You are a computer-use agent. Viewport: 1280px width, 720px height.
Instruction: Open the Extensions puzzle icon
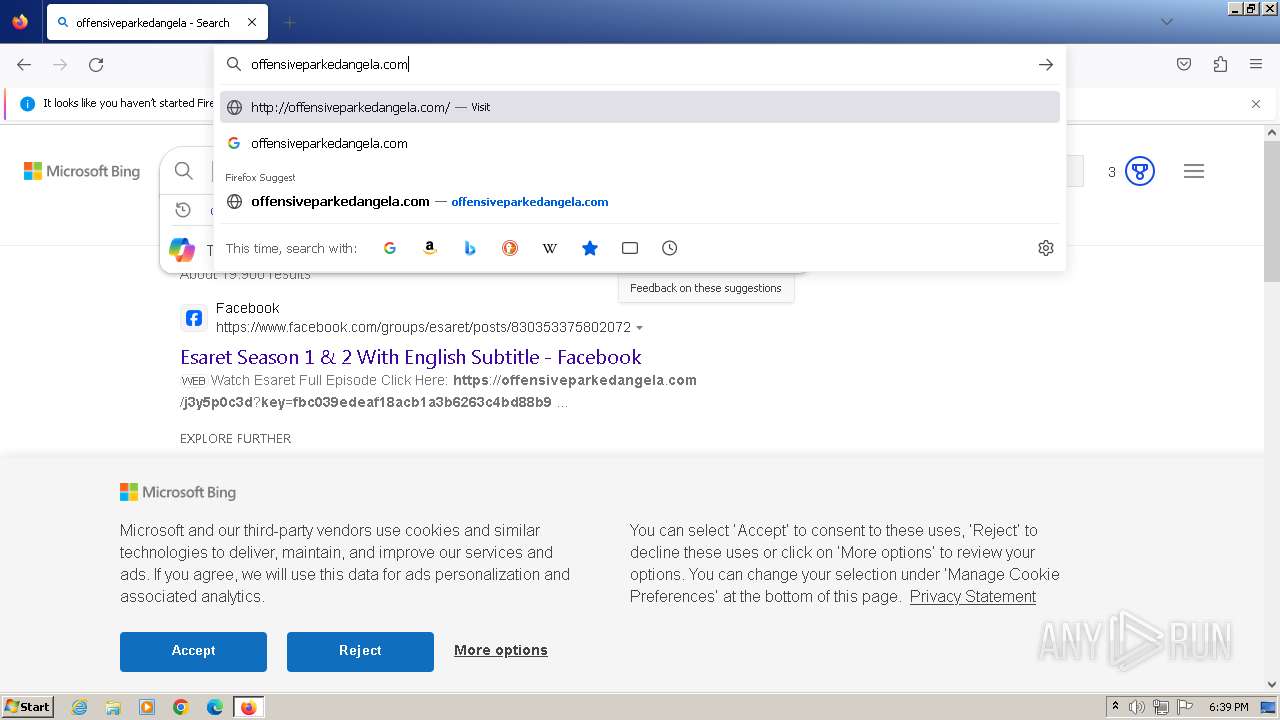pyautogui.click(x=1220, y=64)
